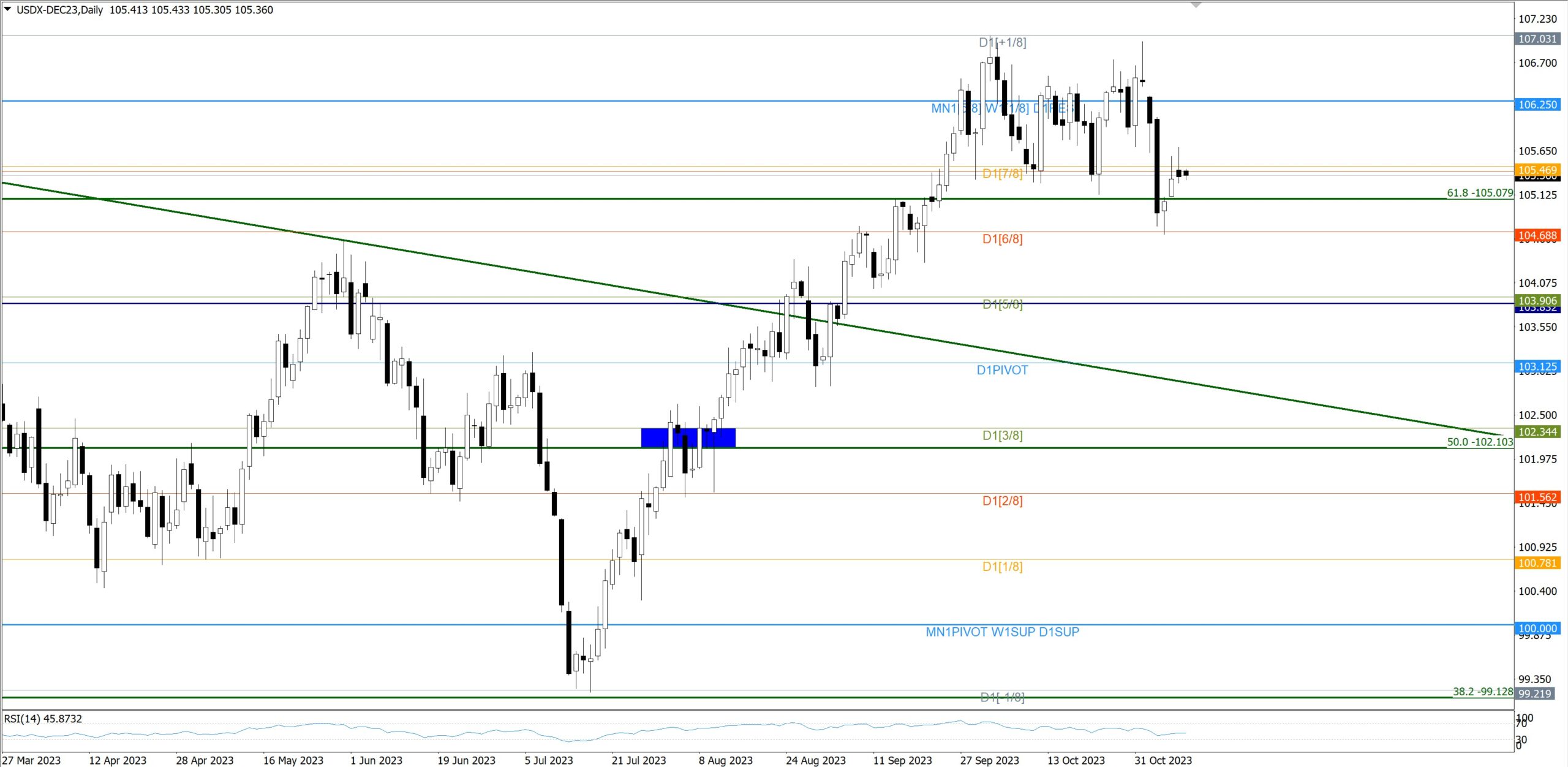
Task: Click the orange 105.469 price label
Action: [1537, 170]
